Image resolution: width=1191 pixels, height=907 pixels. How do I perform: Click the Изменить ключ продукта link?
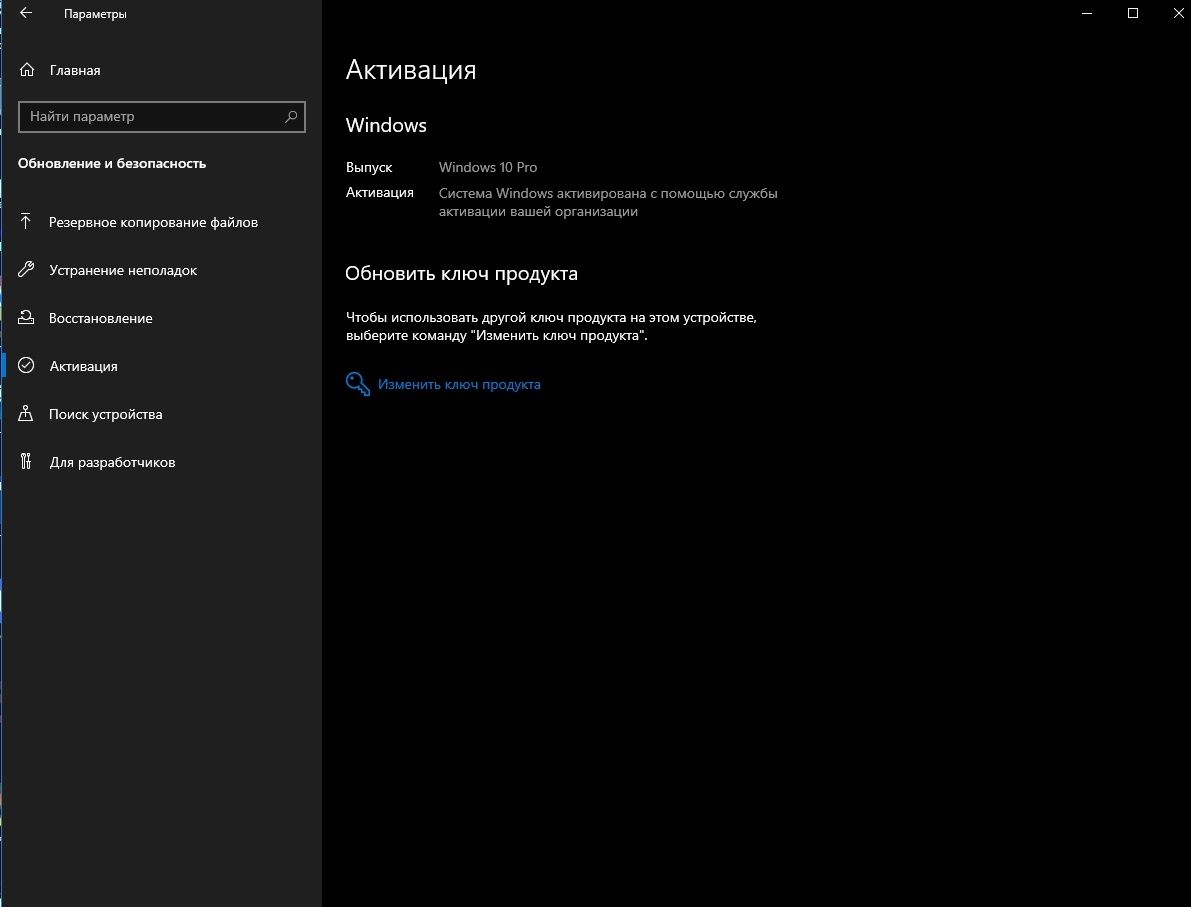click(459, 384)
